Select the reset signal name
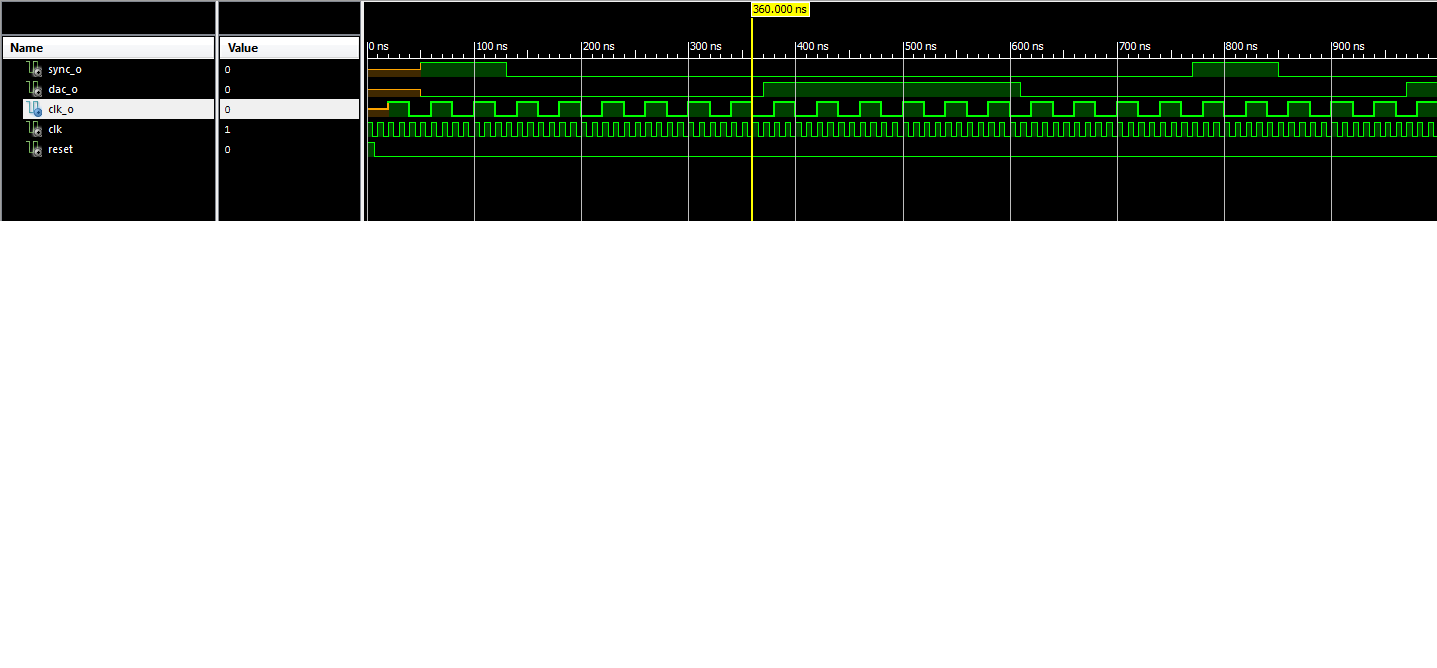1437x668 pixels. (x=60, y=149)
